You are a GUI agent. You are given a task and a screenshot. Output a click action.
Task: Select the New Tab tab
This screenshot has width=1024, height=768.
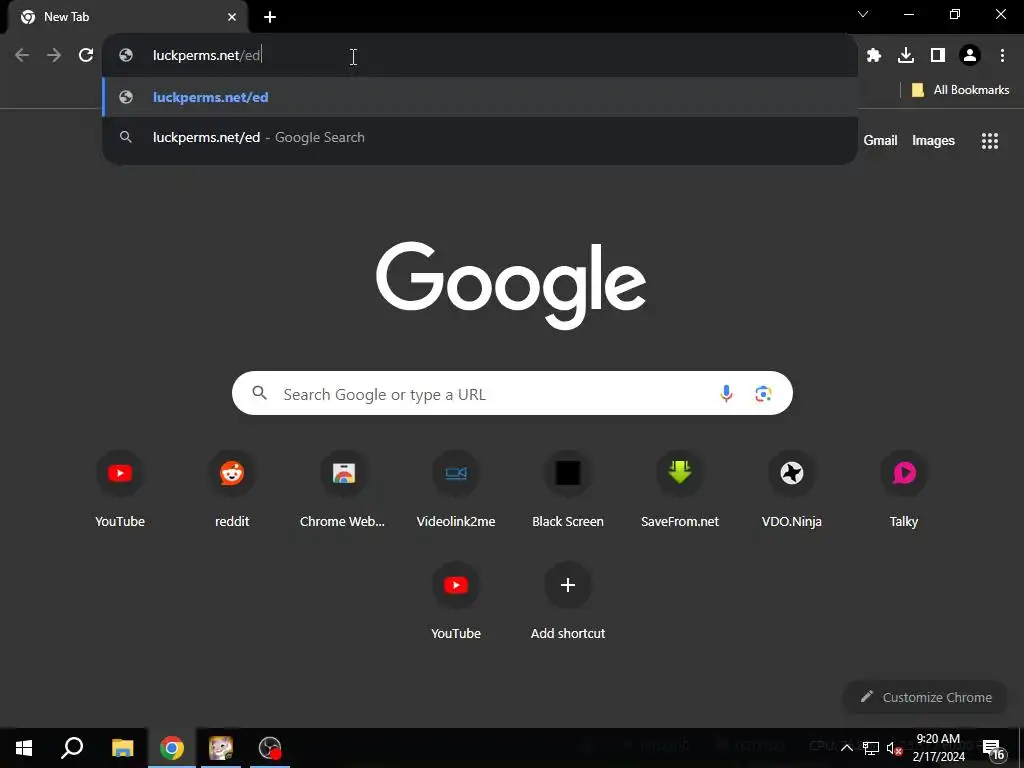pyautogui.click(x=128, y=17)
